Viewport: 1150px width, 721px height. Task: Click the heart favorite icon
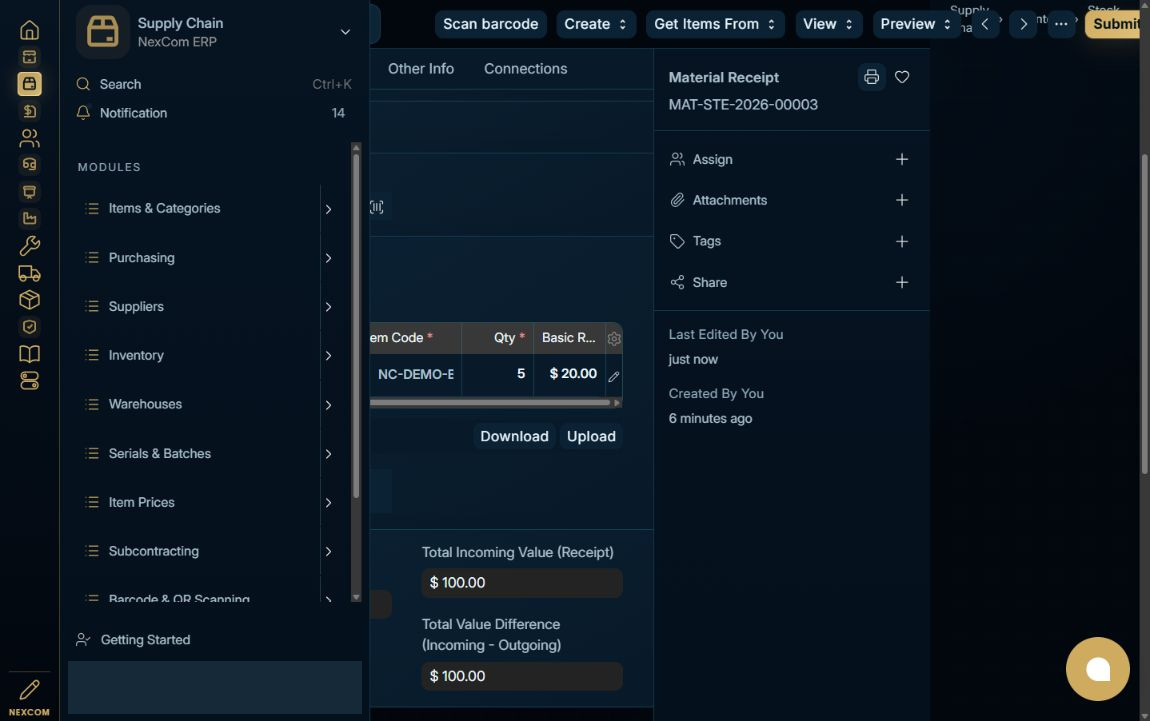(902, 77)
